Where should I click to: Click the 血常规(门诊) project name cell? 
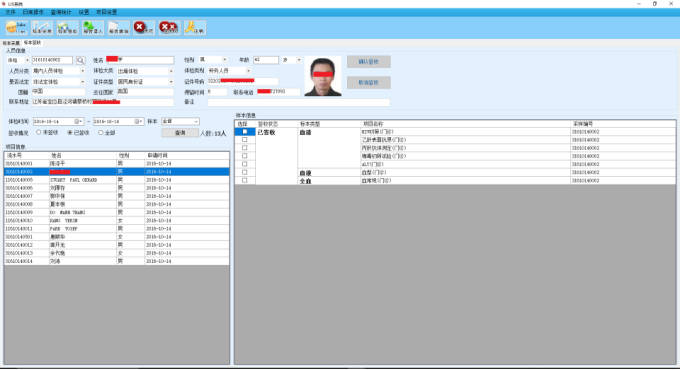(x=464, y=180)
